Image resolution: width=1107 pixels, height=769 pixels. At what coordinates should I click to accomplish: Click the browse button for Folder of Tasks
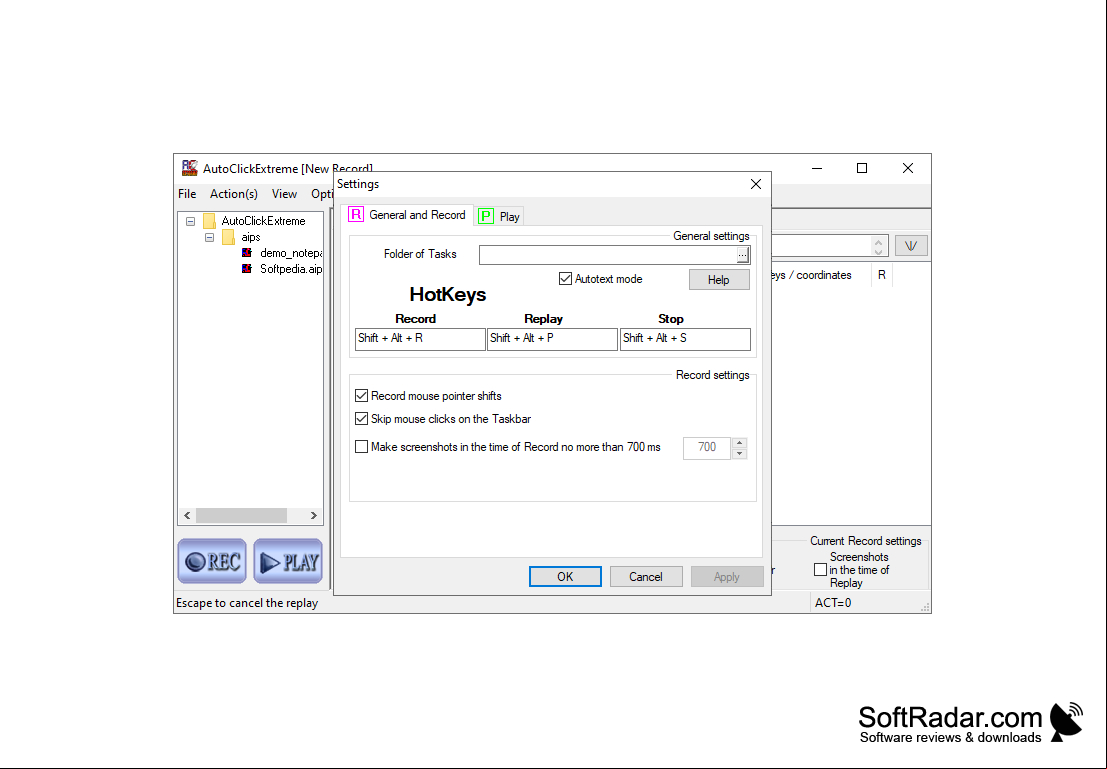point(743,255)
